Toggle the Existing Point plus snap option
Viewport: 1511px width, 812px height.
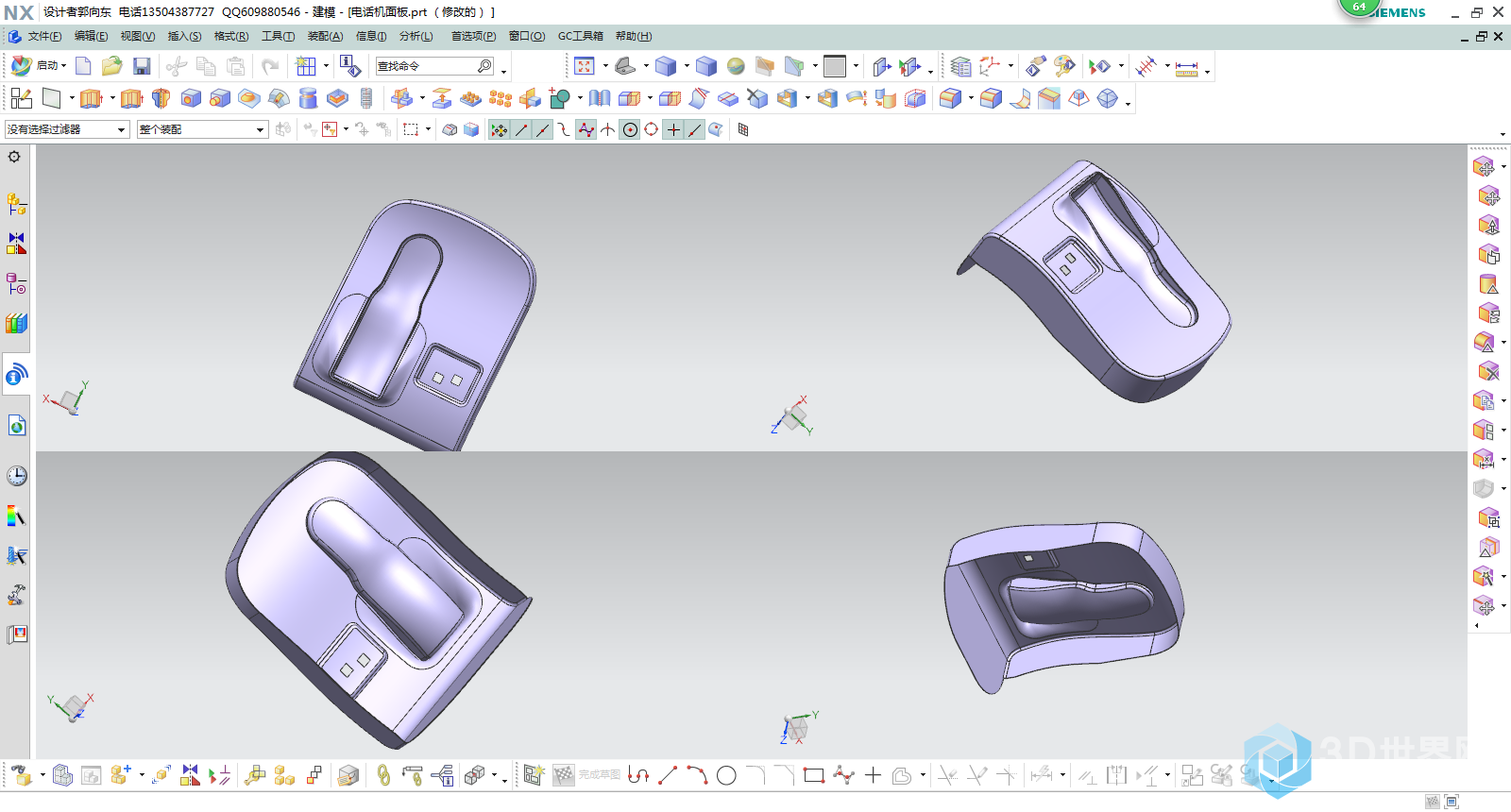coord(673,130)
